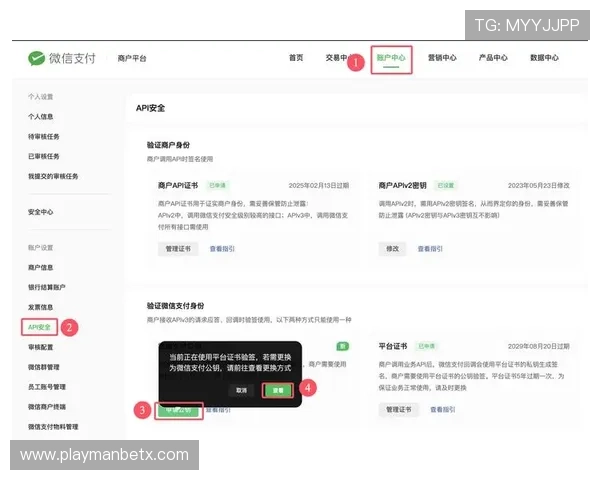Select API安全 in the sidebar
The width and height of the screenshot is (600, 480).
39,327
